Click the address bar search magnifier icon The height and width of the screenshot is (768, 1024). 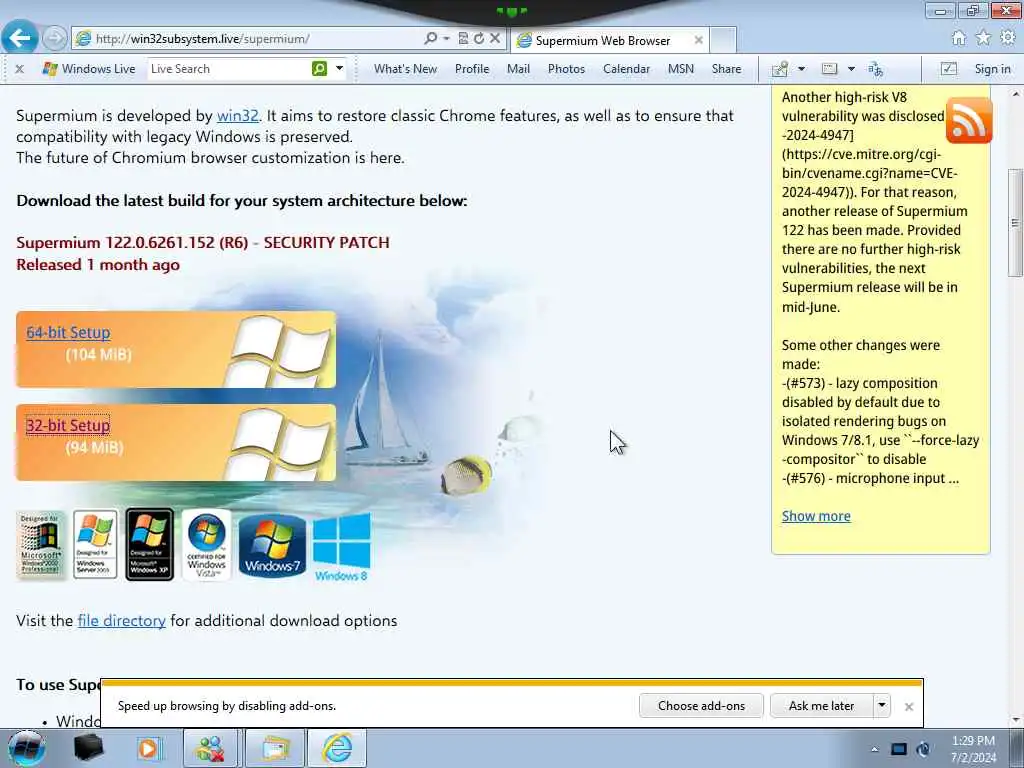(430, 39)
